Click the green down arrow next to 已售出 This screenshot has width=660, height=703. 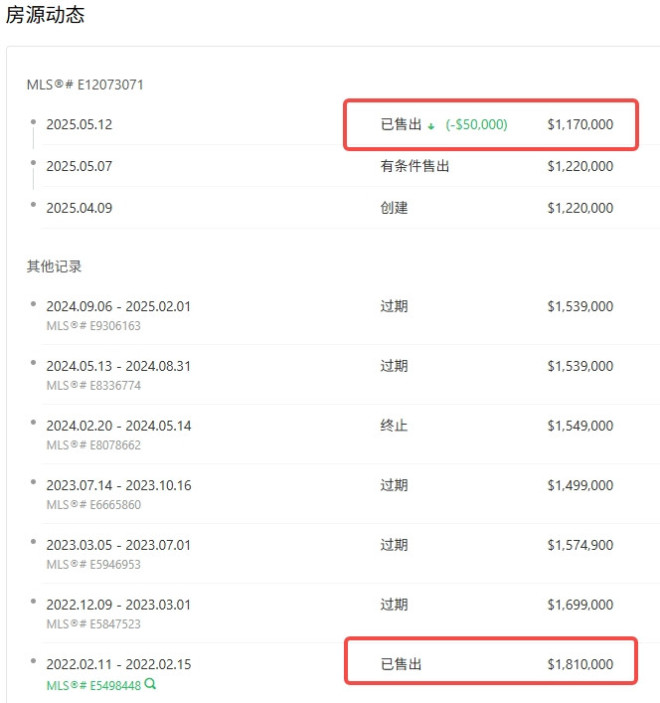click(431, 126)
